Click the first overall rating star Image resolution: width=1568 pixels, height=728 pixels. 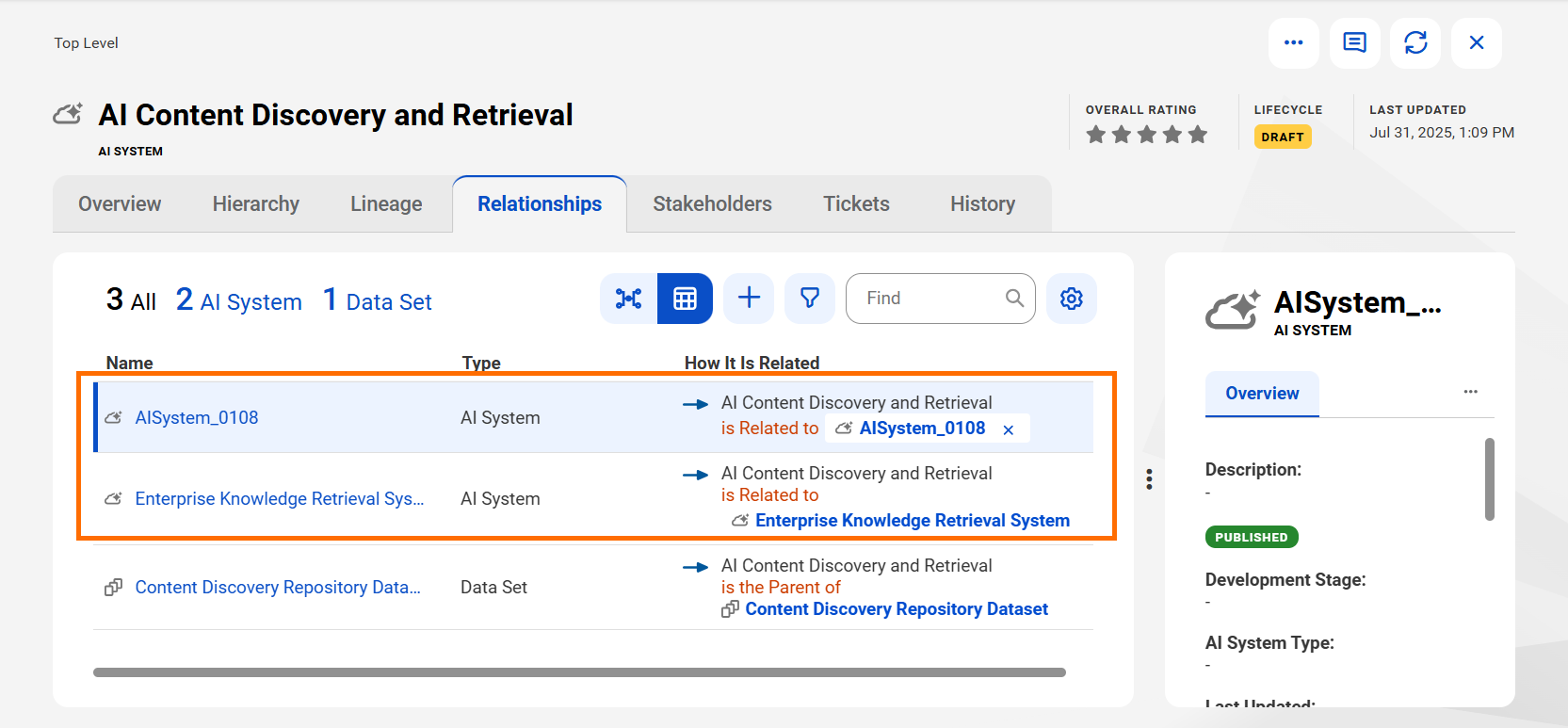click(x=1096, y=135)
